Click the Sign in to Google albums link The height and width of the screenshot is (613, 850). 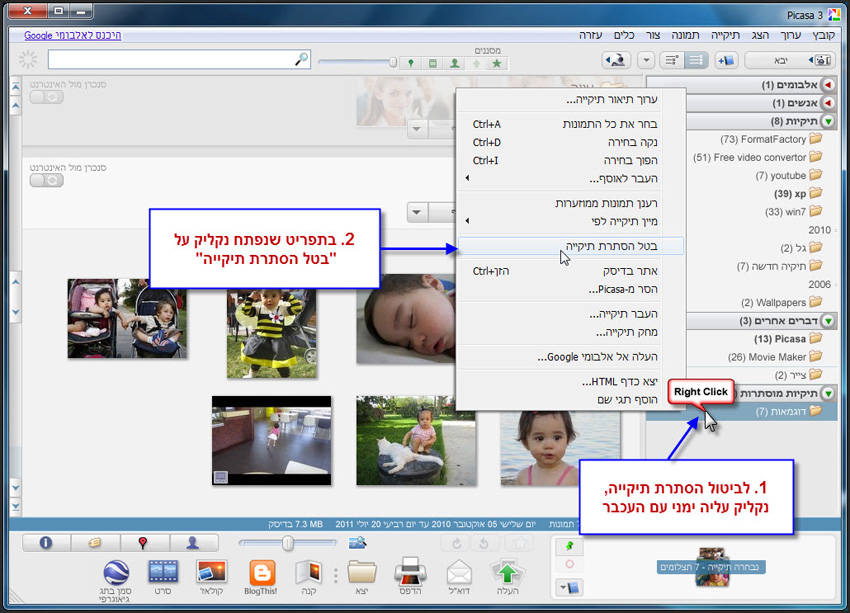pos(73,35)
